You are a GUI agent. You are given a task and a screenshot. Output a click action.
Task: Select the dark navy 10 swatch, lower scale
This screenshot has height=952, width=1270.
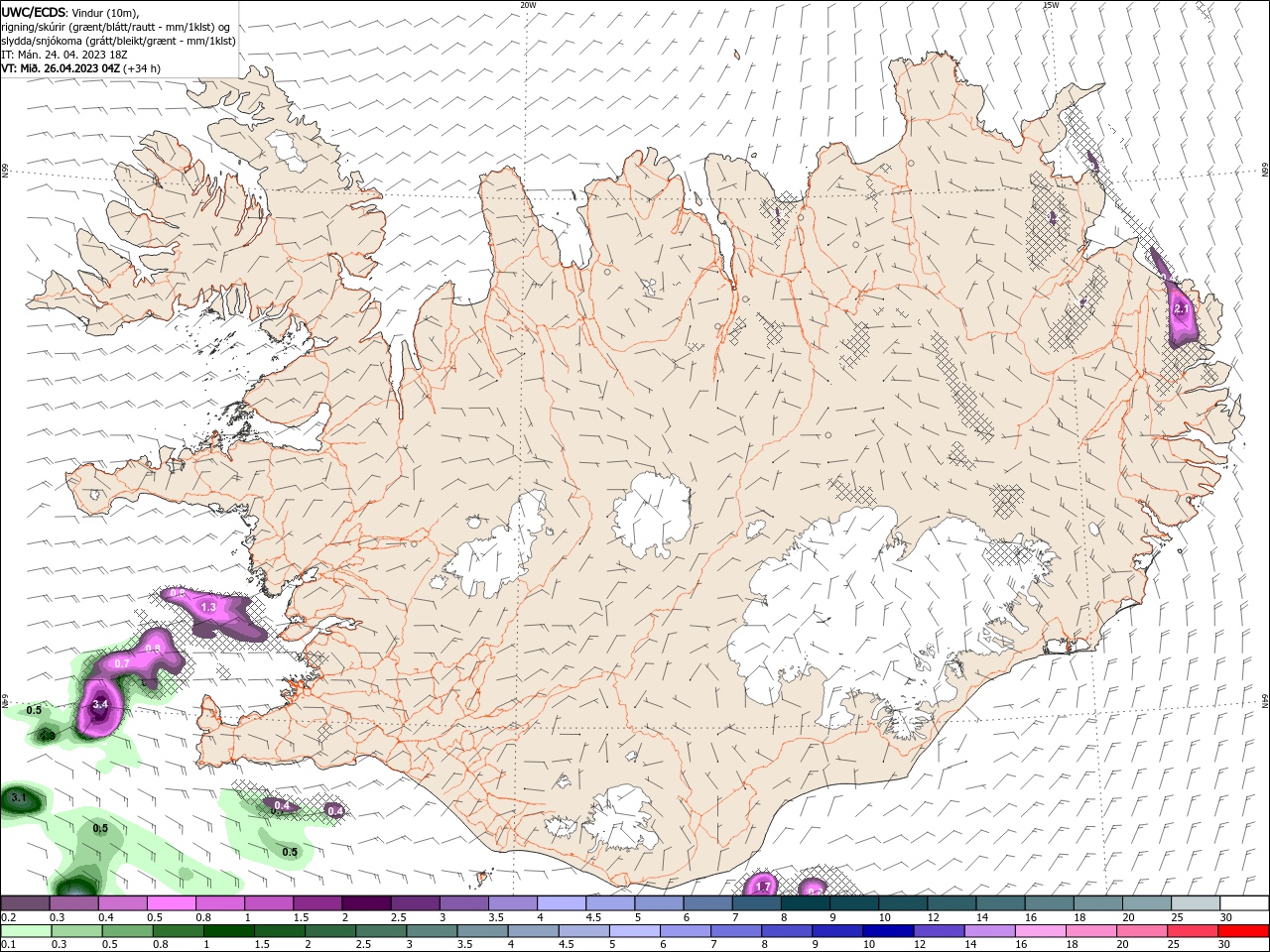[887, 931]
